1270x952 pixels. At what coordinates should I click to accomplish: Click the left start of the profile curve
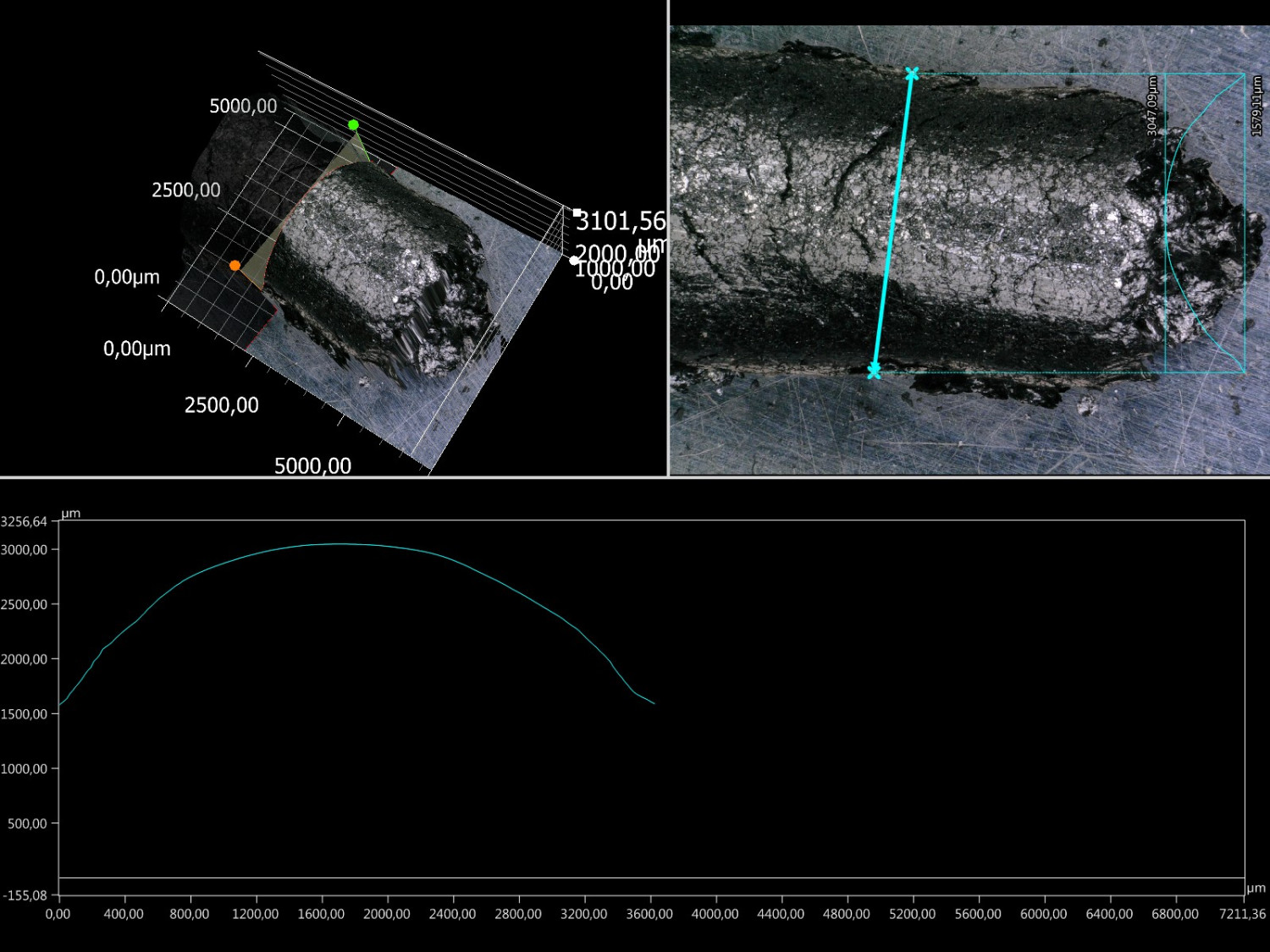[60, 704]
